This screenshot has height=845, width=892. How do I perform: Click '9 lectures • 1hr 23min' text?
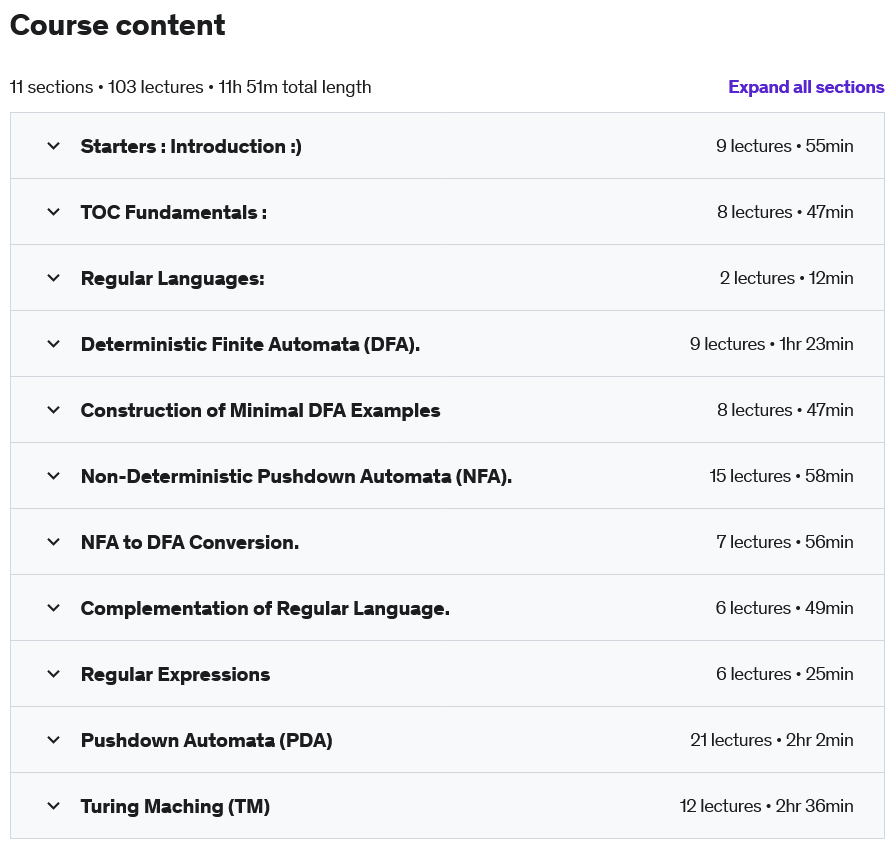771,344
